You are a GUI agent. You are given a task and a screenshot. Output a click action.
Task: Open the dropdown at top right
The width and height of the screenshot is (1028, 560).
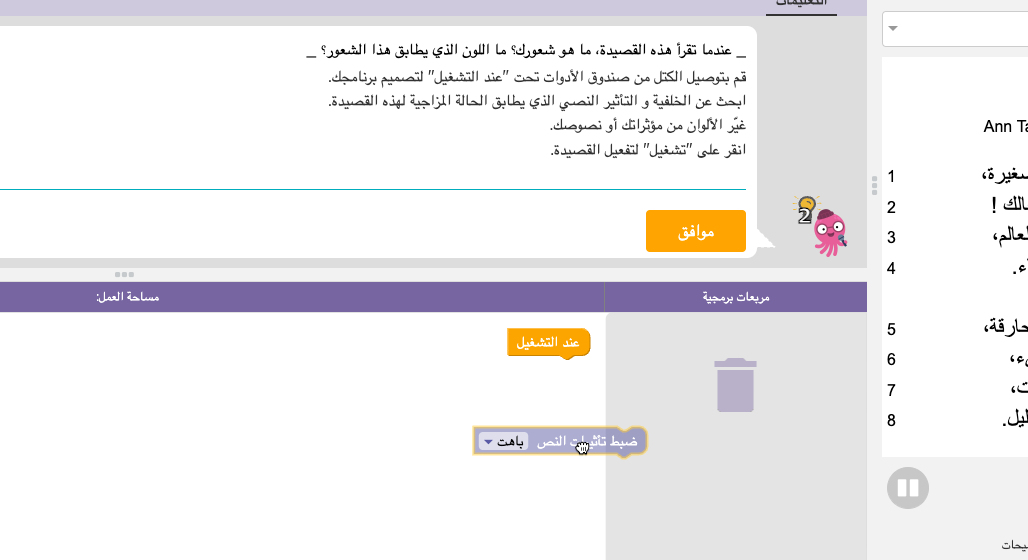(x=955, y=28)
